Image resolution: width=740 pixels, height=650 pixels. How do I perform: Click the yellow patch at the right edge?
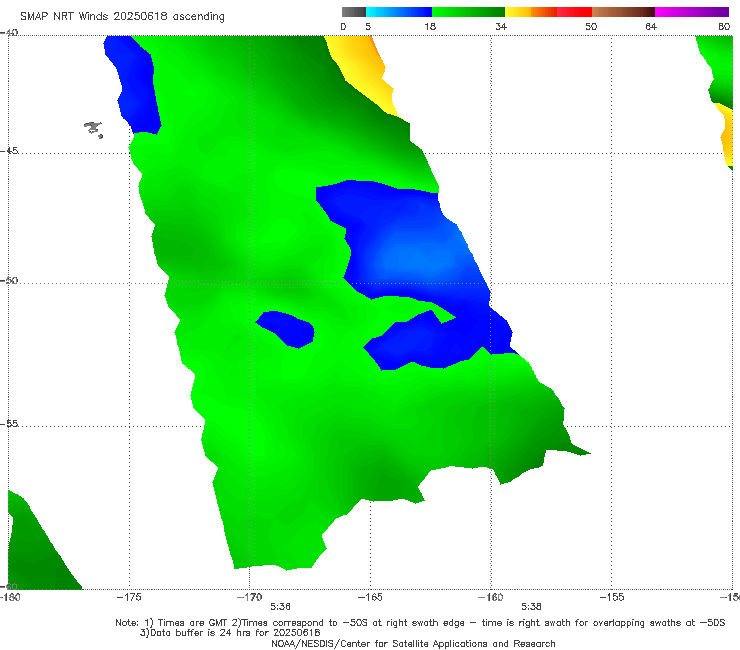[x=727, y=135]
